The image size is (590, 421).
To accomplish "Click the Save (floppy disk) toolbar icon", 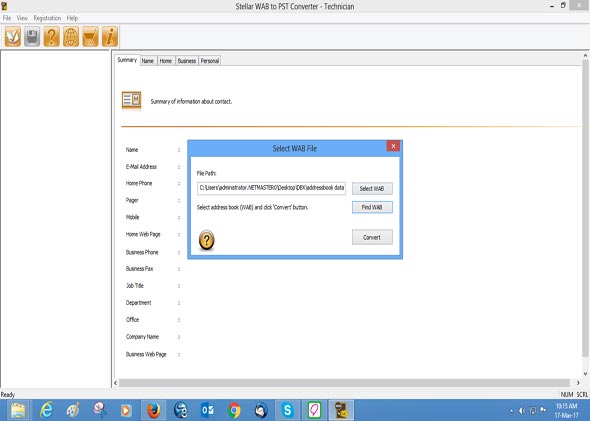I will point(32,36).
